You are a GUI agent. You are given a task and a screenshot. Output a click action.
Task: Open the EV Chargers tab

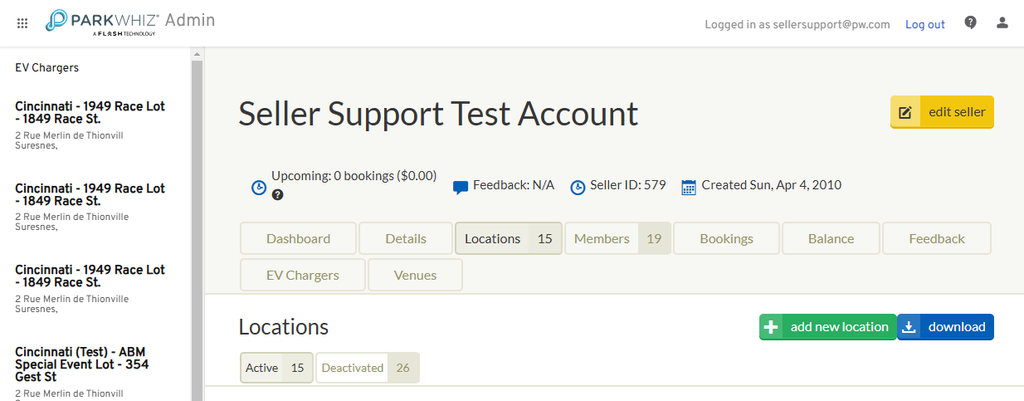pyautogui.click(x=302, y=275)
